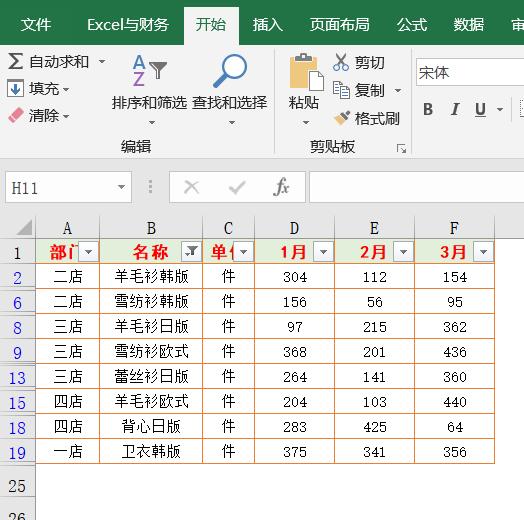The height and width of the screenshot is (520, 524).
Task: Click the Name Box showing H11
Action: [62, 187]
